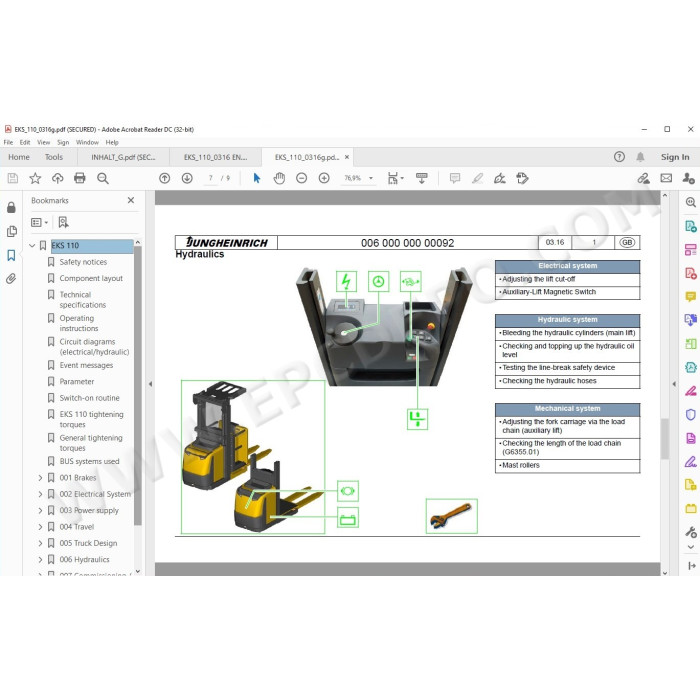Go to the Home tab
The width and height of the screenshot is (700, 700).
pyautogui.click(x=19, y=157)
